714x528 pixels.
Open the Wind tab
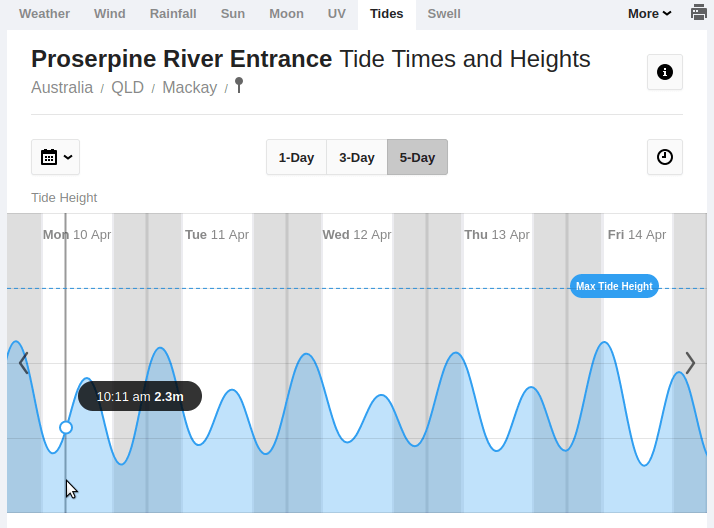(110, 14)
